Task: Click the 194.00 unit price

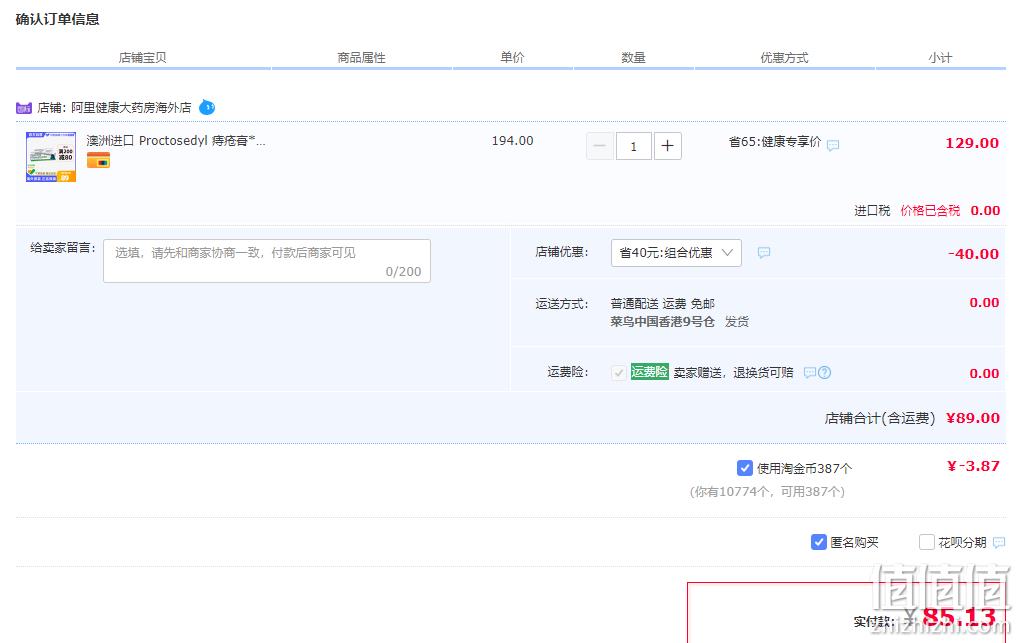Action: coord(513,141)
